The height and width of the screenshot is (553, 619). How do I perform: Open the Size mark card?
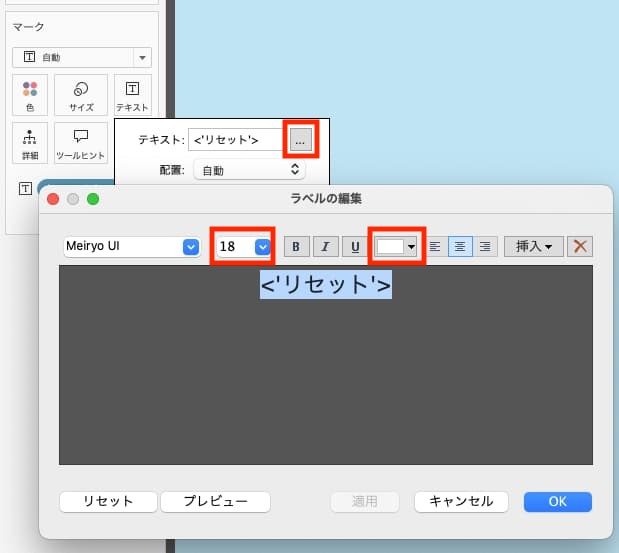click(81, 94)
